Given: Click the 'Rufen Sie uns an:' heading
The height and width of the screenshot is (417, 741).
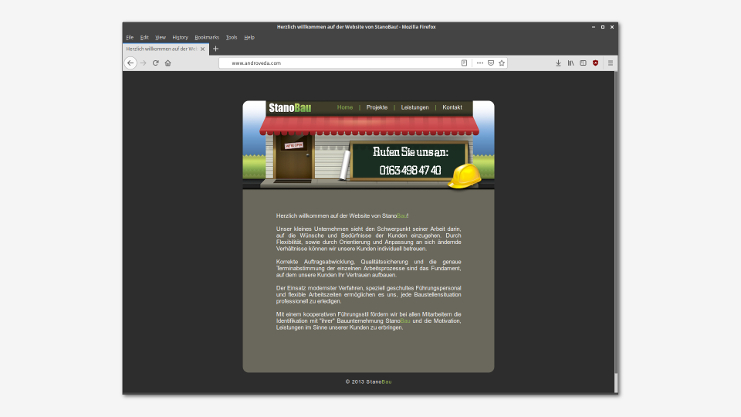Looking at the screenshot, I should tap(410, 152).
